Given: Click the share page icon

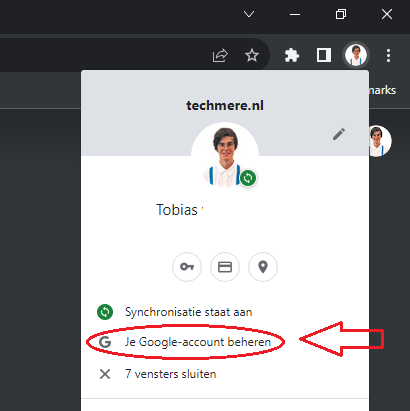Looking at the screenshot, I should point(220,55).
